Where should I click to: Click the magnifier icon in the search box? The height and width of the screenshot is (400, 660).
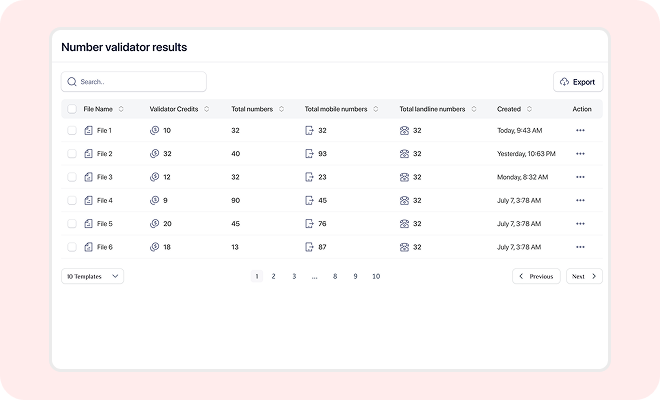(72, 82)
